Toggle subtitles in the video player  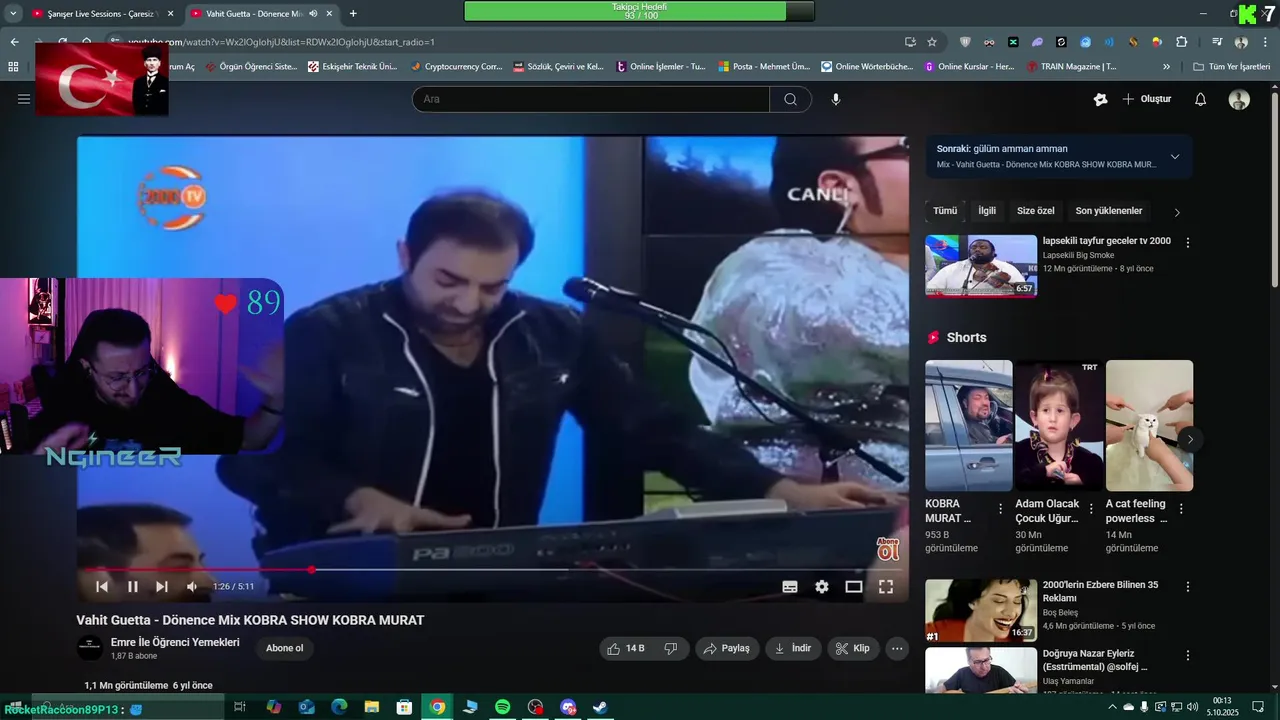[x=790, y=587]
